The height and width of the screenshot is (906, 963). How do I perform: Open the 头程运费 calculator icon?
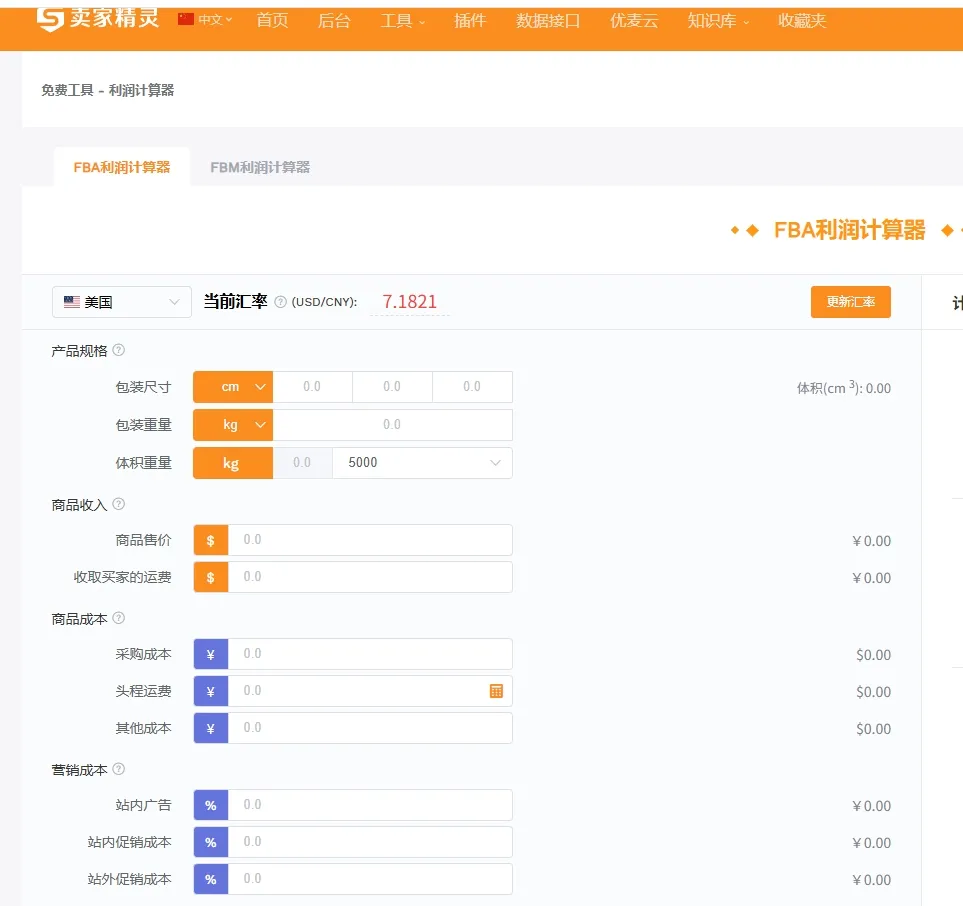coord(496,691)
